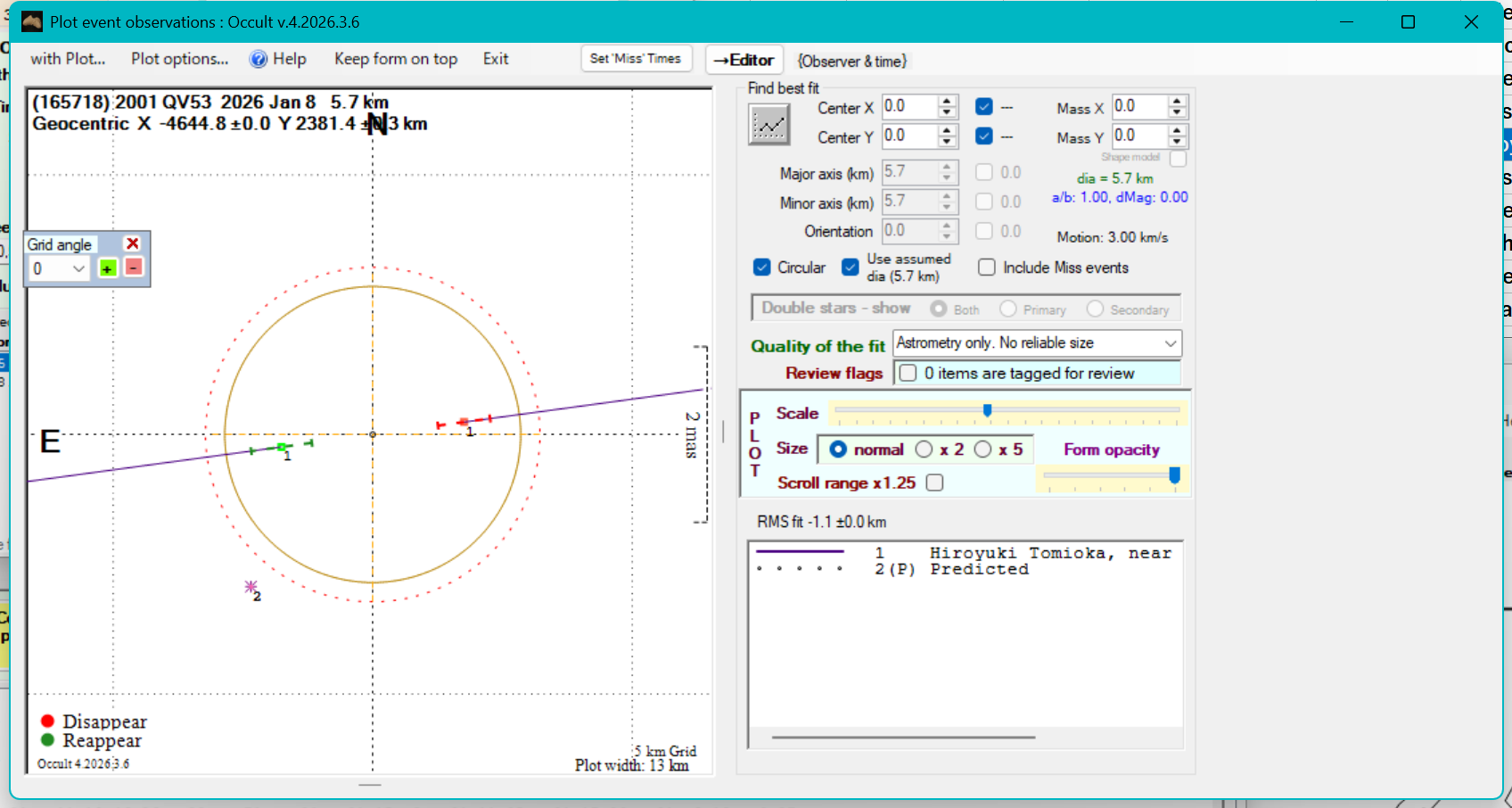The image size is (1512, 808).
Task: Open the 'Plot options...' menu
Action: (179, 59)
